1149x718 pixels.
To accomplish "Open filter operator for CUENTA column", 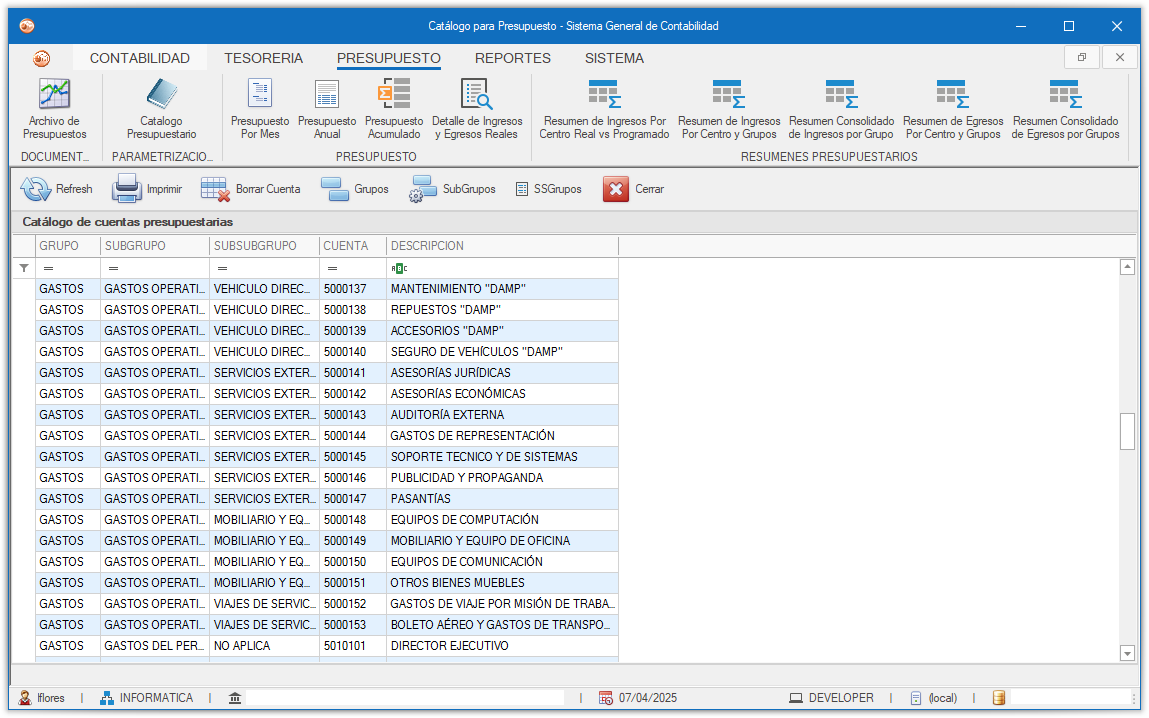I will click(333, 268).
